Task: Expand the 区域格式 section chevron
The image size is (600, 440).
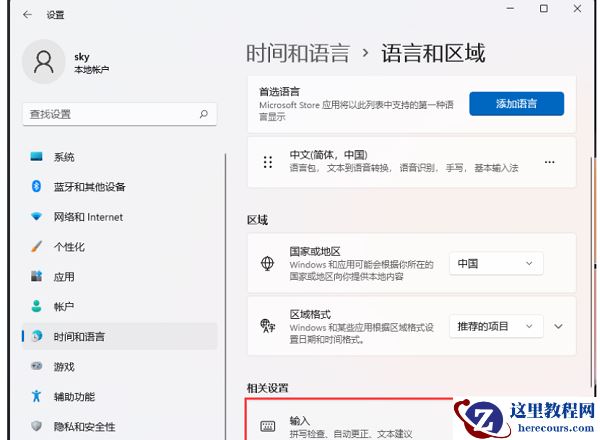Action: click(558, 326)
